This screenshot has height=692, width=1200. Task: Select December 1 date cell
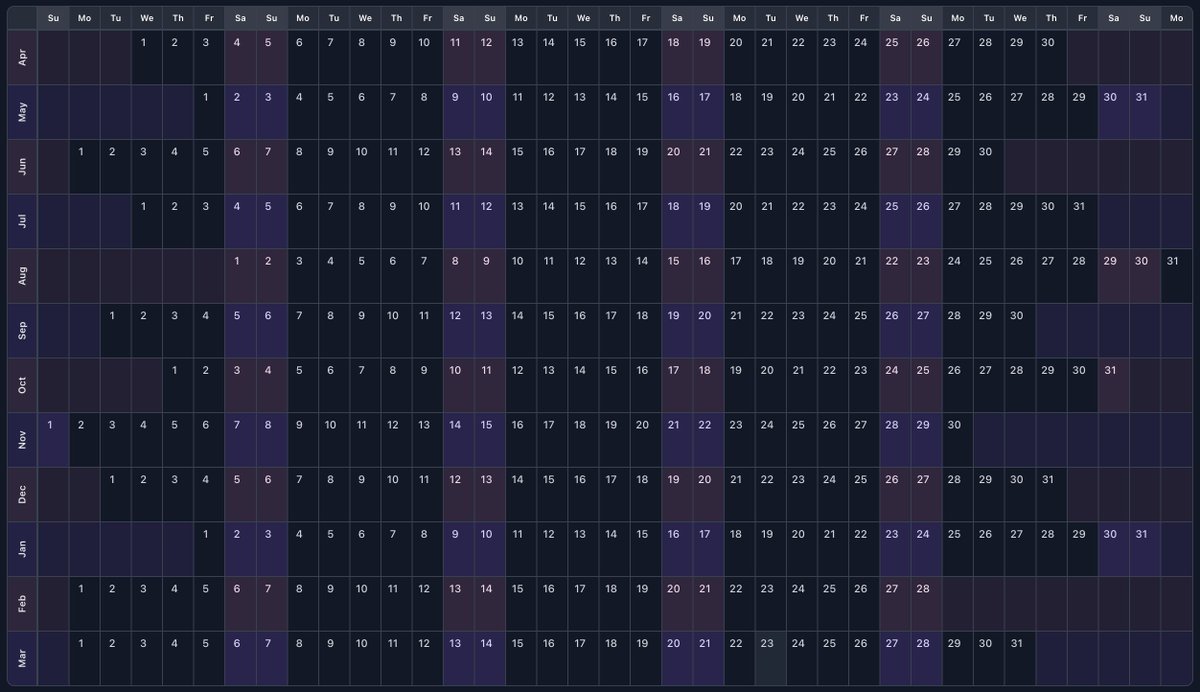tap(116, 494)
